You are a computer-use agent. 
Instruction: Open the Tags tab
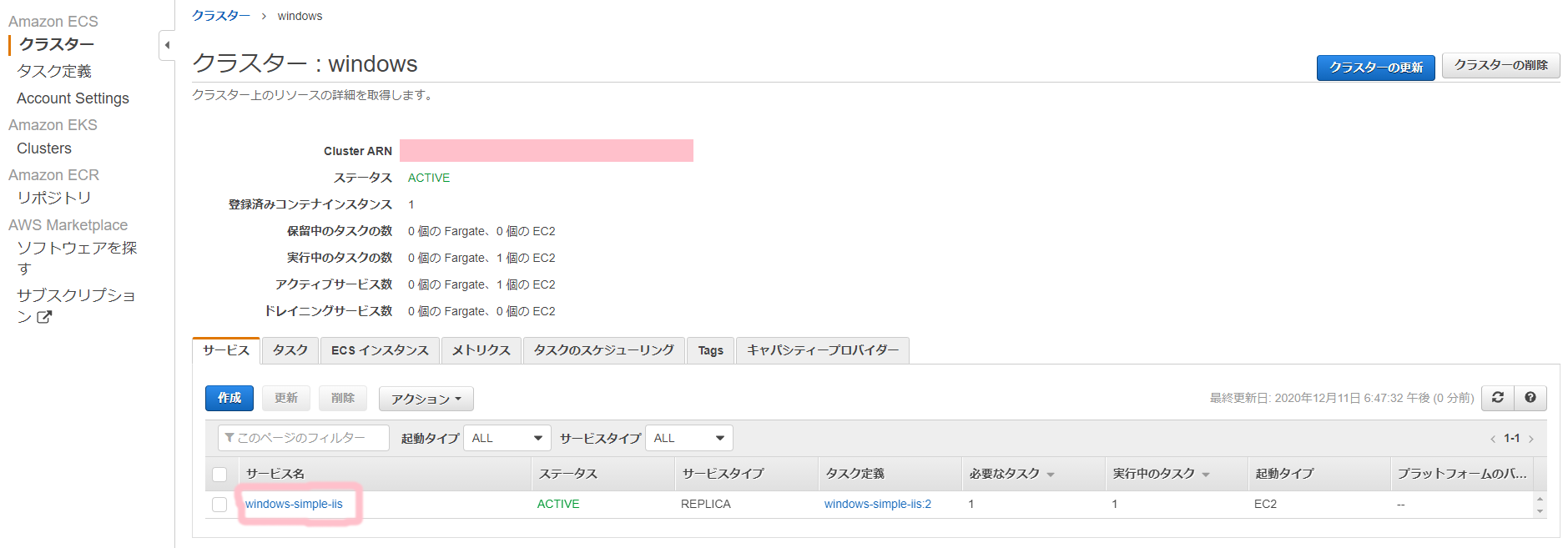(711, 350)
